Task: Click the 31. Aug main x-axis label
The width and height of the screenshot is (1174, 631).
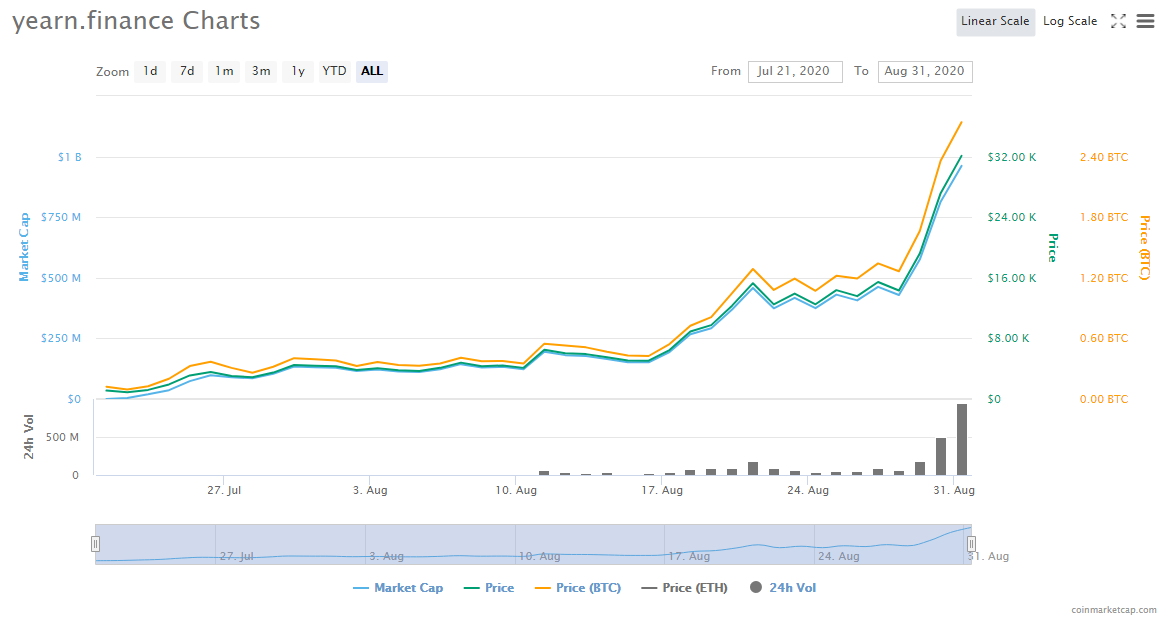Action: pos(954,490)
